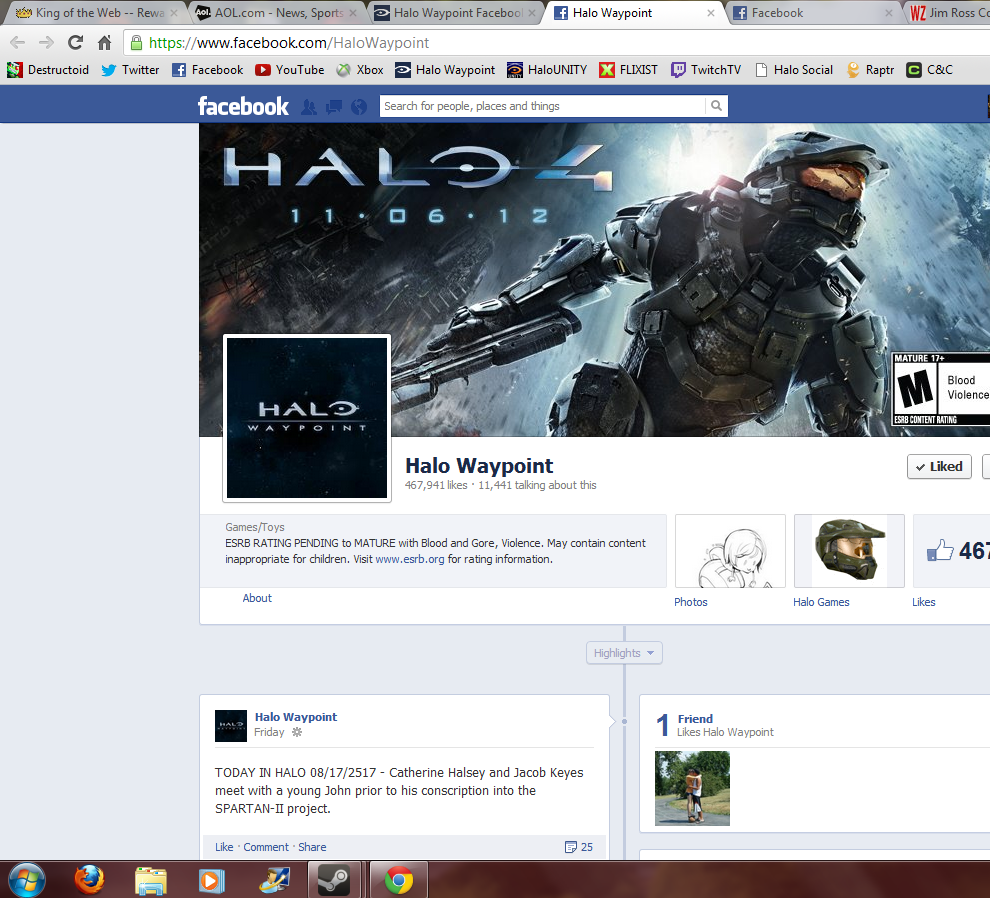Open Facebook notifications globe icon
Viewport: 990px width, 898px height.
pos(359,107)
